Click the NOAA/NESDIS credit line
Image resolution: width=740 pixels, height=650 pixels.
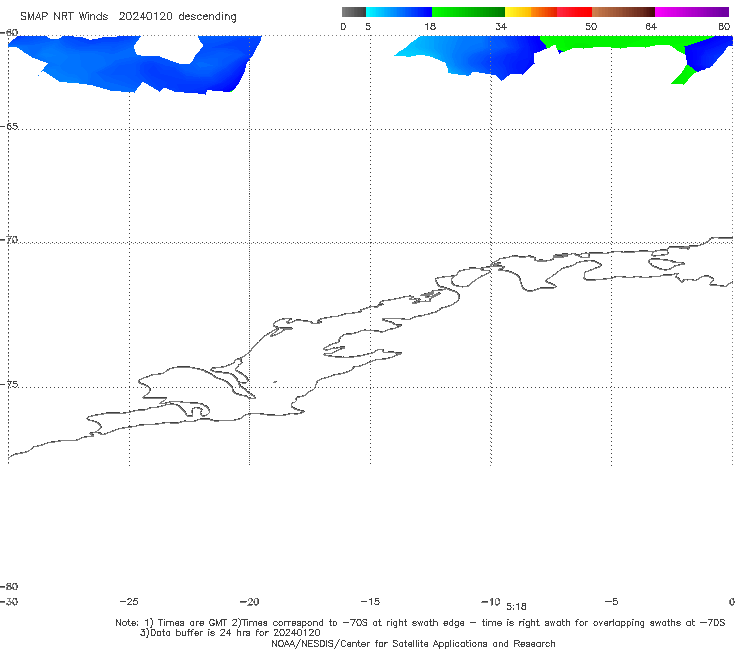(x=413, y=643)
